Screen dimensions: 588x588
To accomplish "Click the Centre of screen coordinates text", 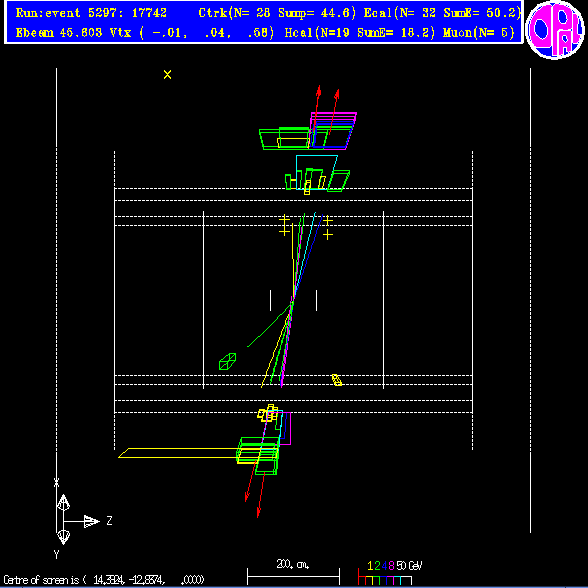I will pos(104,580).
